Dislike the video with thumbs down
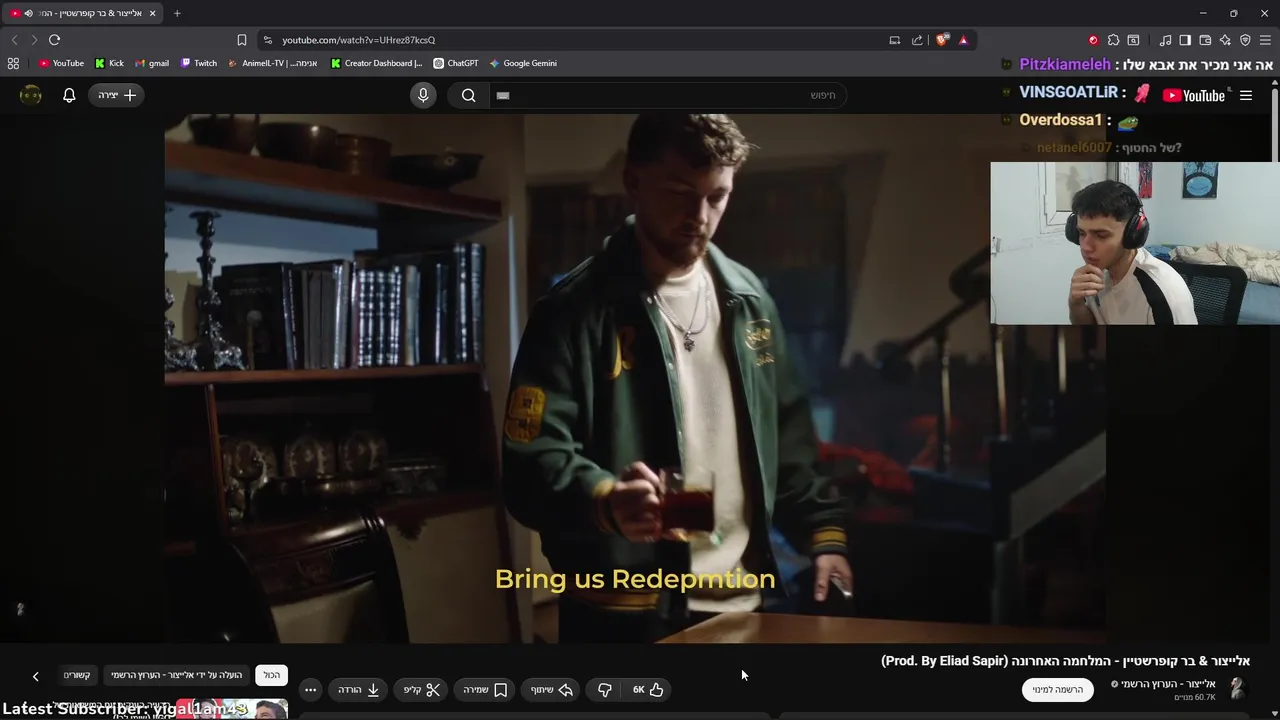The height and width of the screenshot is (720, 1280). [604, 689]
